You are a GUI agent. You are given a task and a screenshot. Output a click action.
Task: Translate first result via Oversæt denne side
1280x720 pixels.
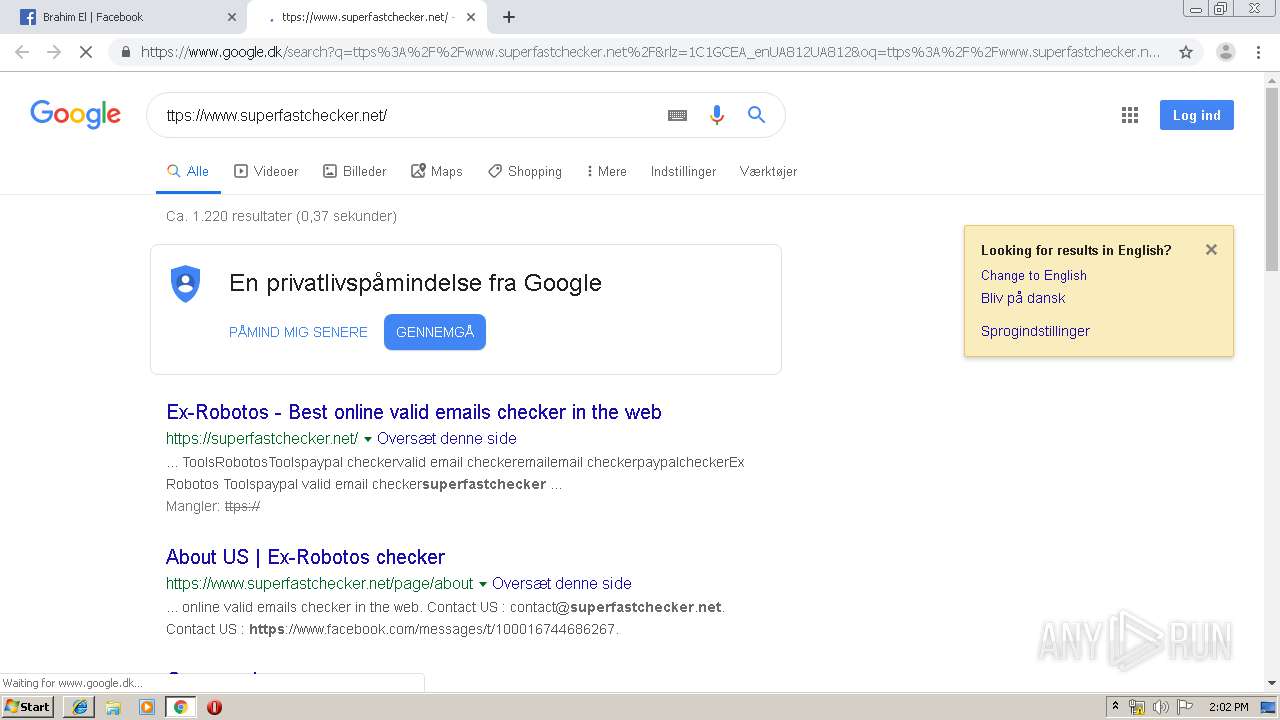pyautogui.click(x=447, y=438)
